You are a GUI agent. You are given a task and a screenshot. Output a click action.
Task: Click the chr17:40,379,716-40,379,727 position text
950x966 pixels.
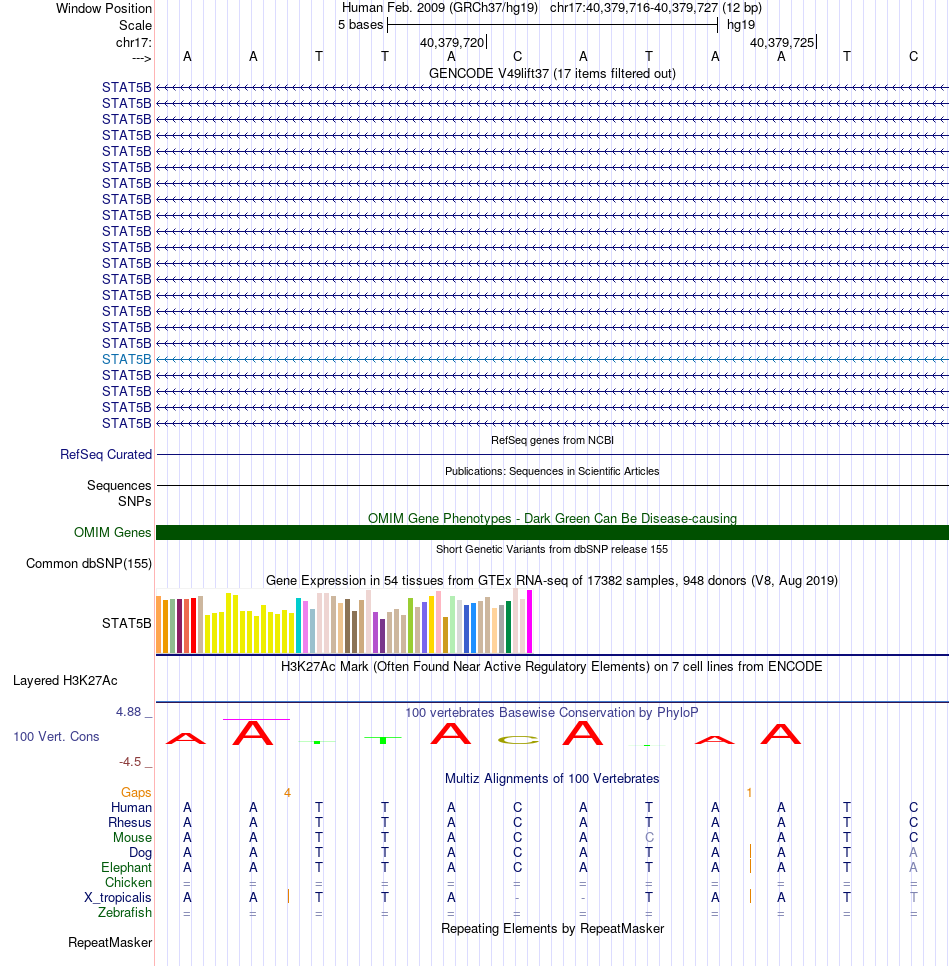point(634,8)
